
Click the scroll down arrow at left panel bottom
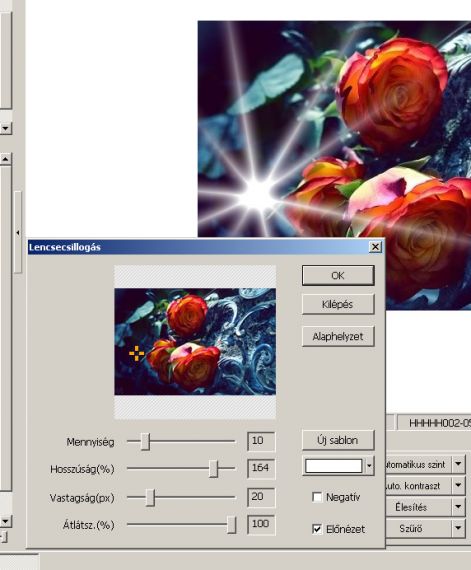point(6,521)
